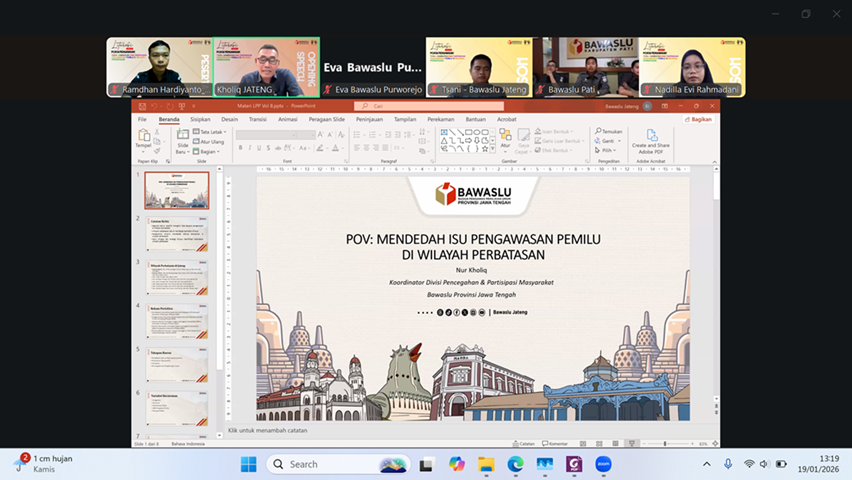The width and height of the screenshot is (852, 480).
Task: Switch to Peragaan Slide tab
Action: (x=326, y=119)
